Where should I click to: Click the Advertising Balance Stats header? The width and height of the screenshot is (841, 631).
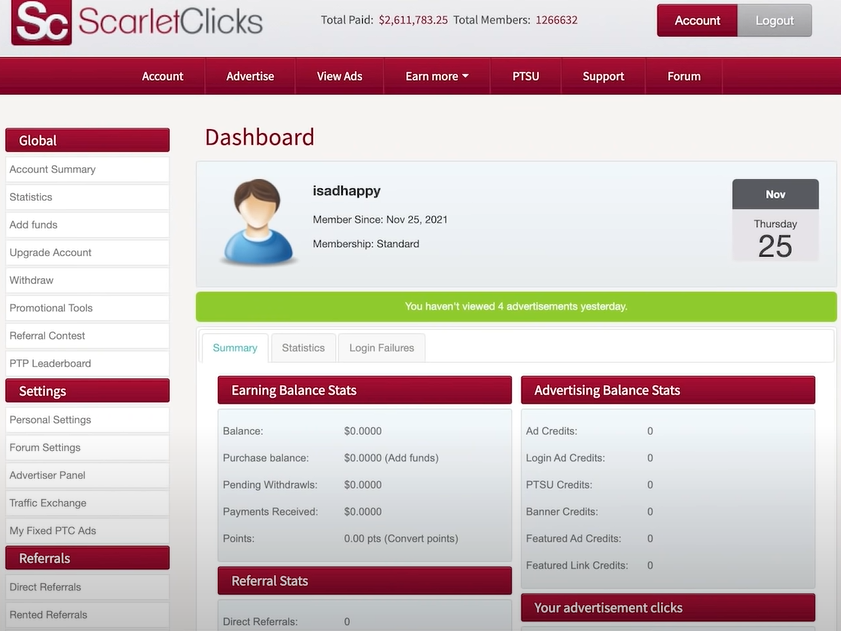(x=668, y=390)
